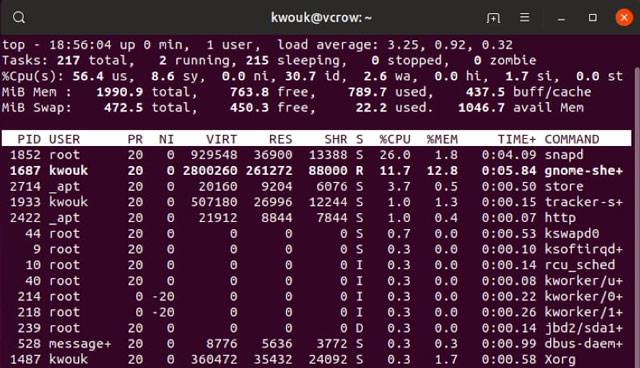
Task: Click the PID column header
Action: pos(29,139)
